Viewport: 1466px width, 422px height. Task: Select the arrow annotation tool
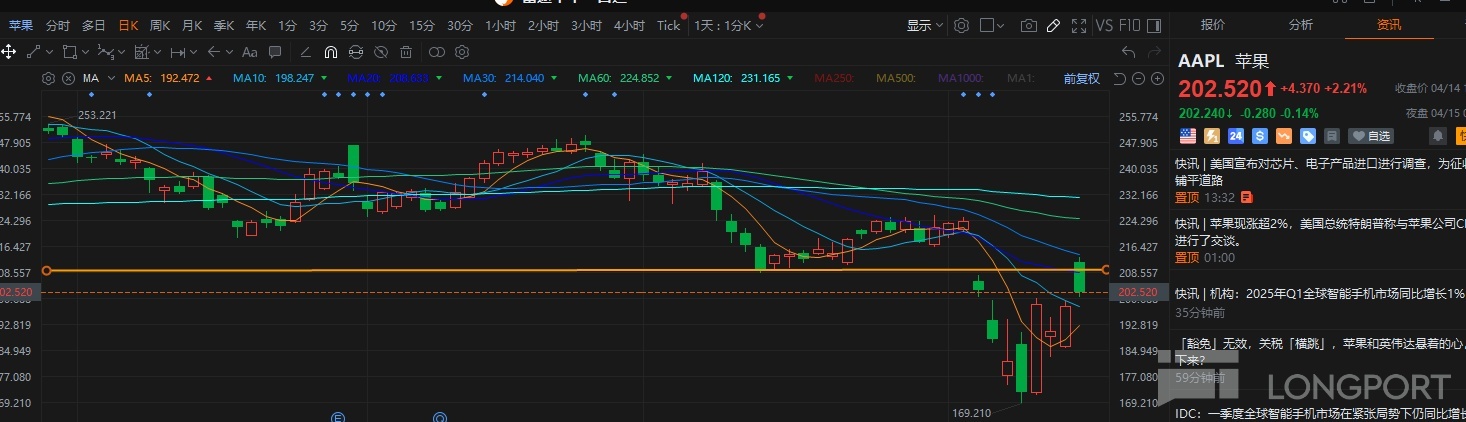click(x=214, y=52)
